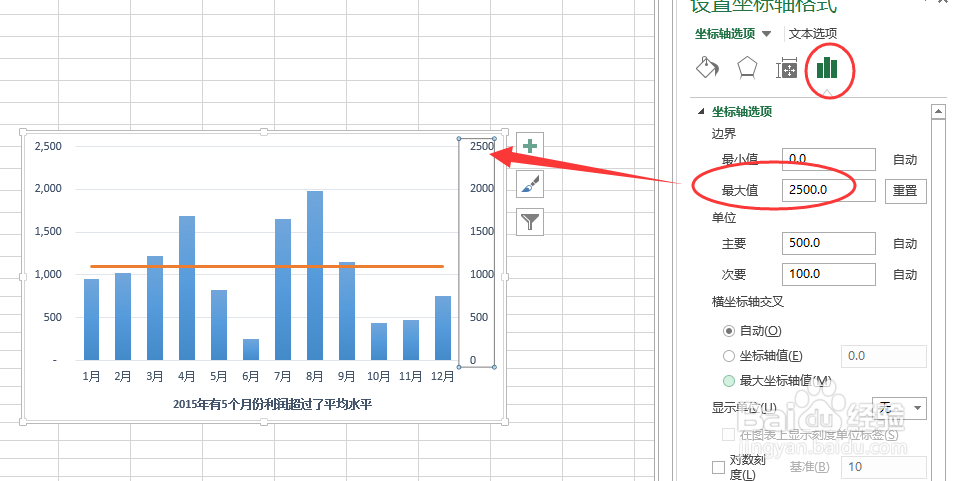Click the 坐标轴值 value field
The image size is (961, 481).
coord(883,356)
